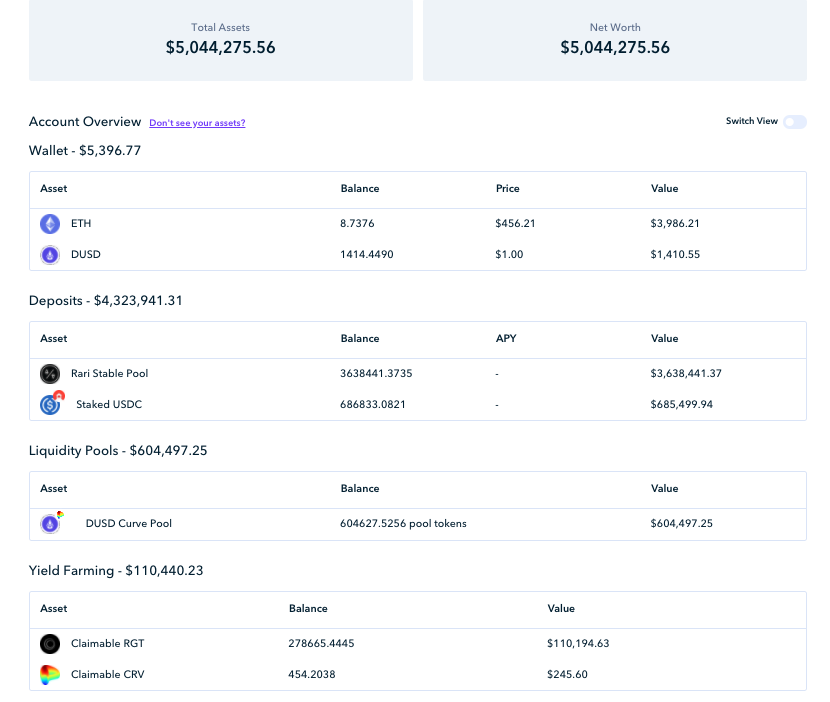Click the 604627.5256 pool tokens balance
This screenshot has height=702, width=830.
pos(403,524)
